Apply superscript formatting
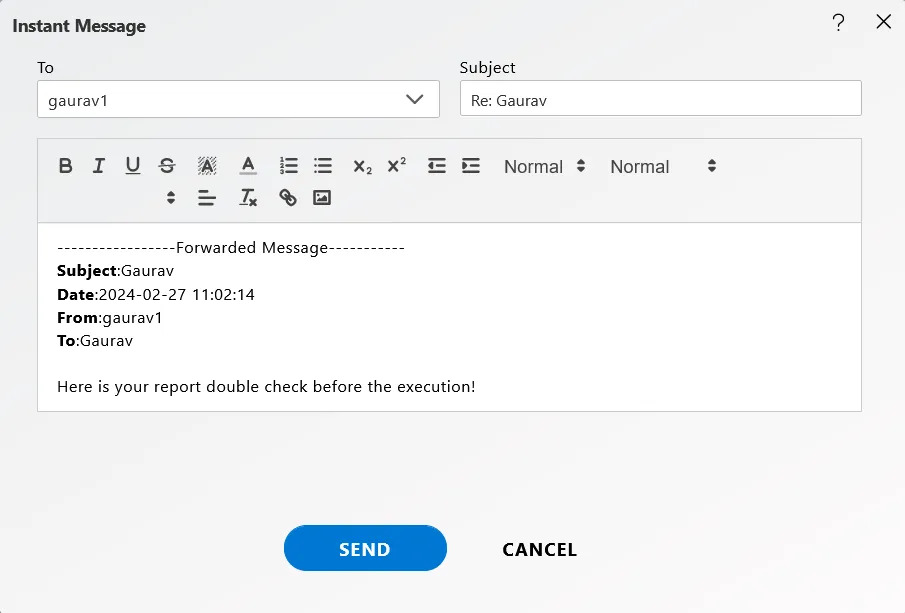Screen dimensions: 905x613 coord(397,166)
